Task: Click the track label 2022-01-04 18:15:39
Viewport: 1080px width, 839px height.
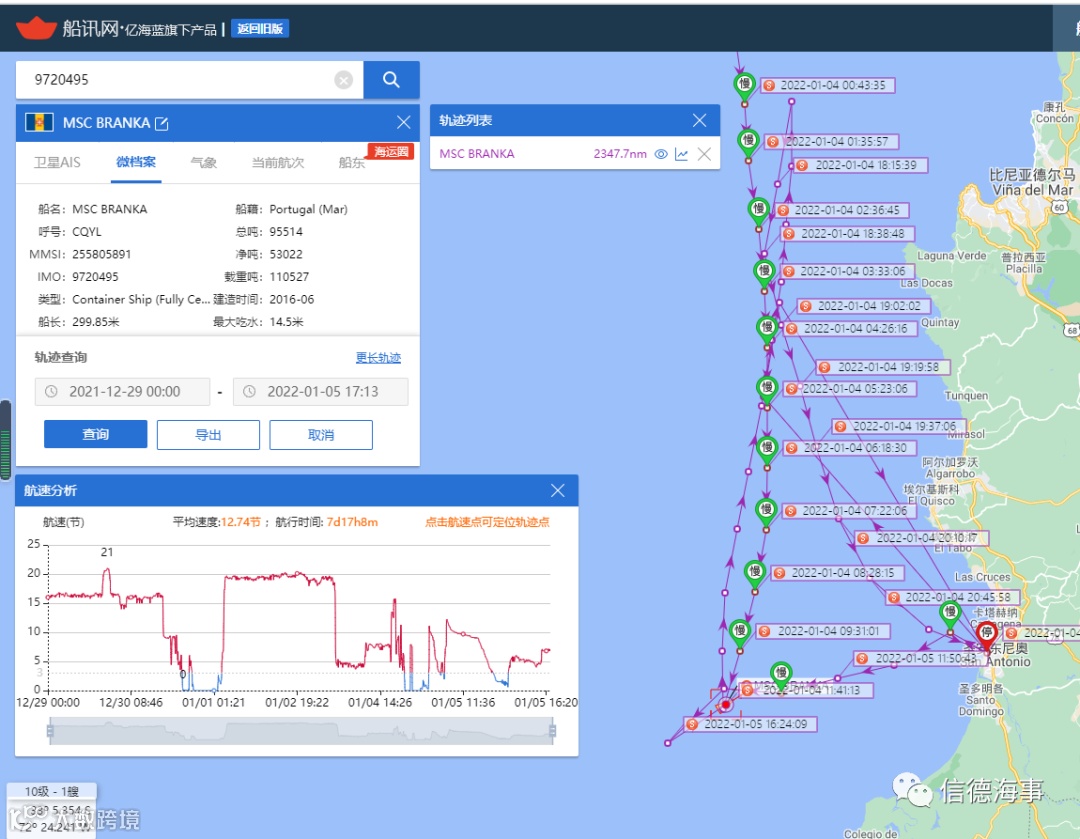Action: click(859, 165)
